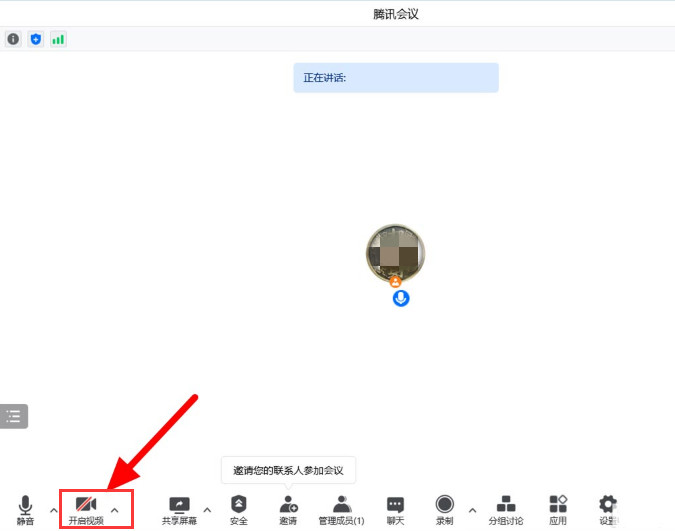Open 分组讨论 breakout rooms
This screenshot has width=675, height=531.
tap(506, 510)
